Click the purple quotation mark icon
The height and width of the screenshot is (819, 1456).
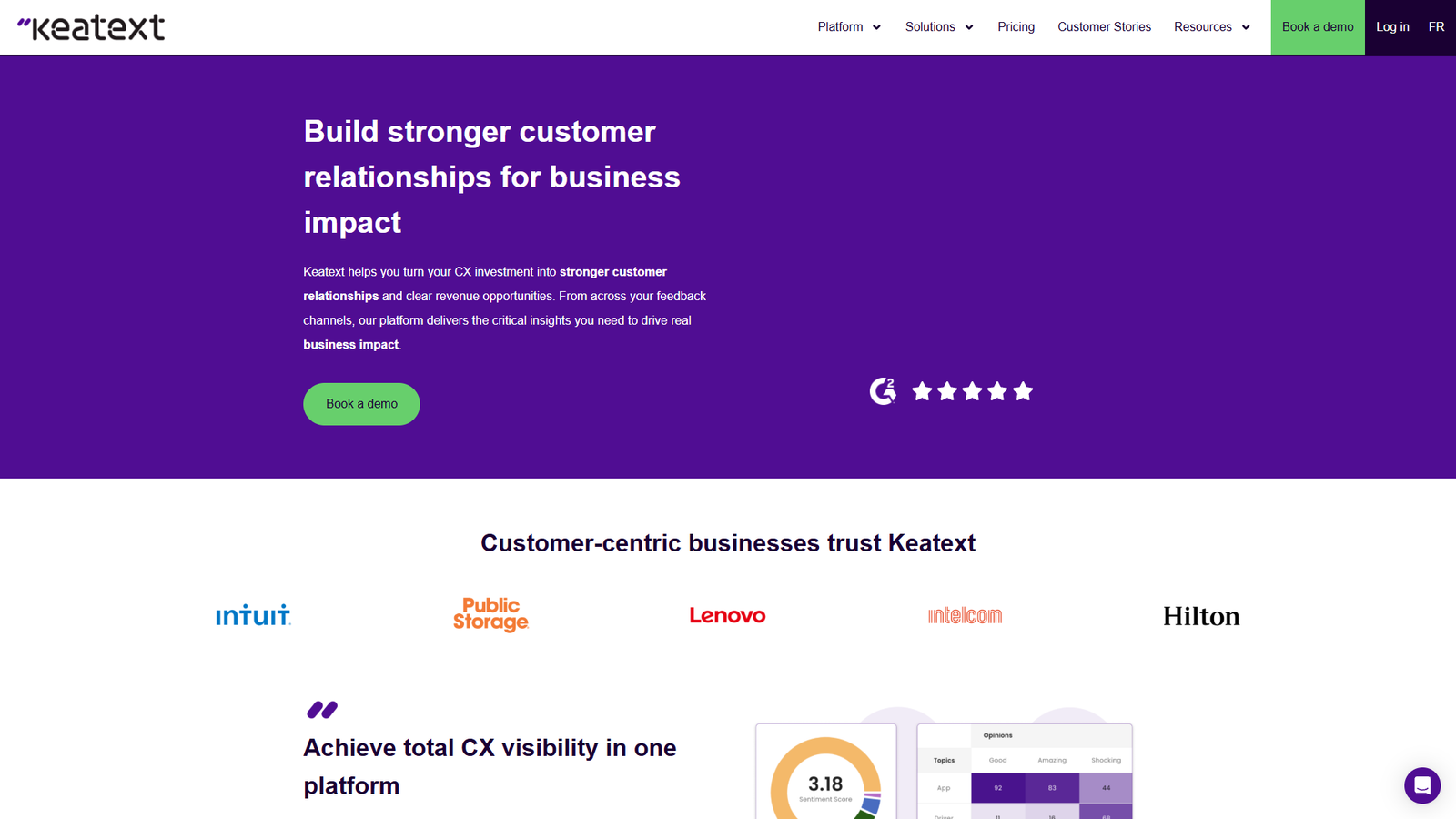click(x=323, y=710)
